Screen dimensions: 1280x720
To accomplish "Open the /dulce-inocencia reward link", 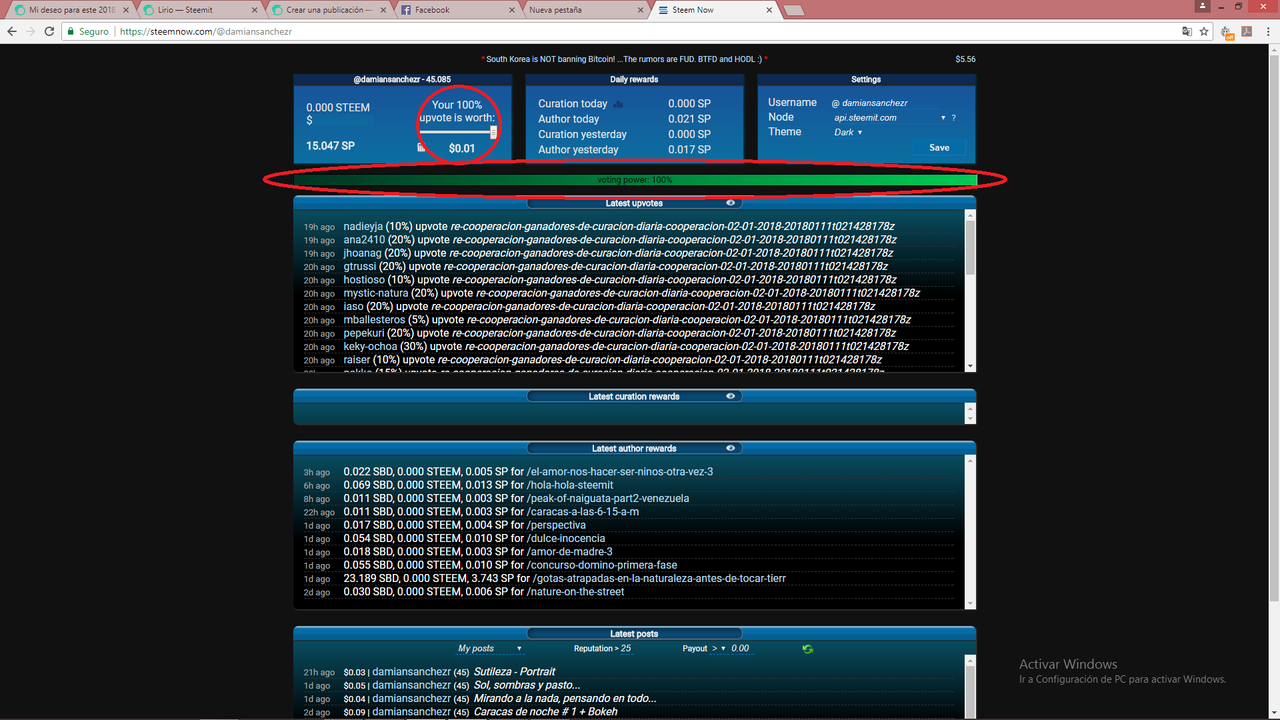I will [566, 538].
